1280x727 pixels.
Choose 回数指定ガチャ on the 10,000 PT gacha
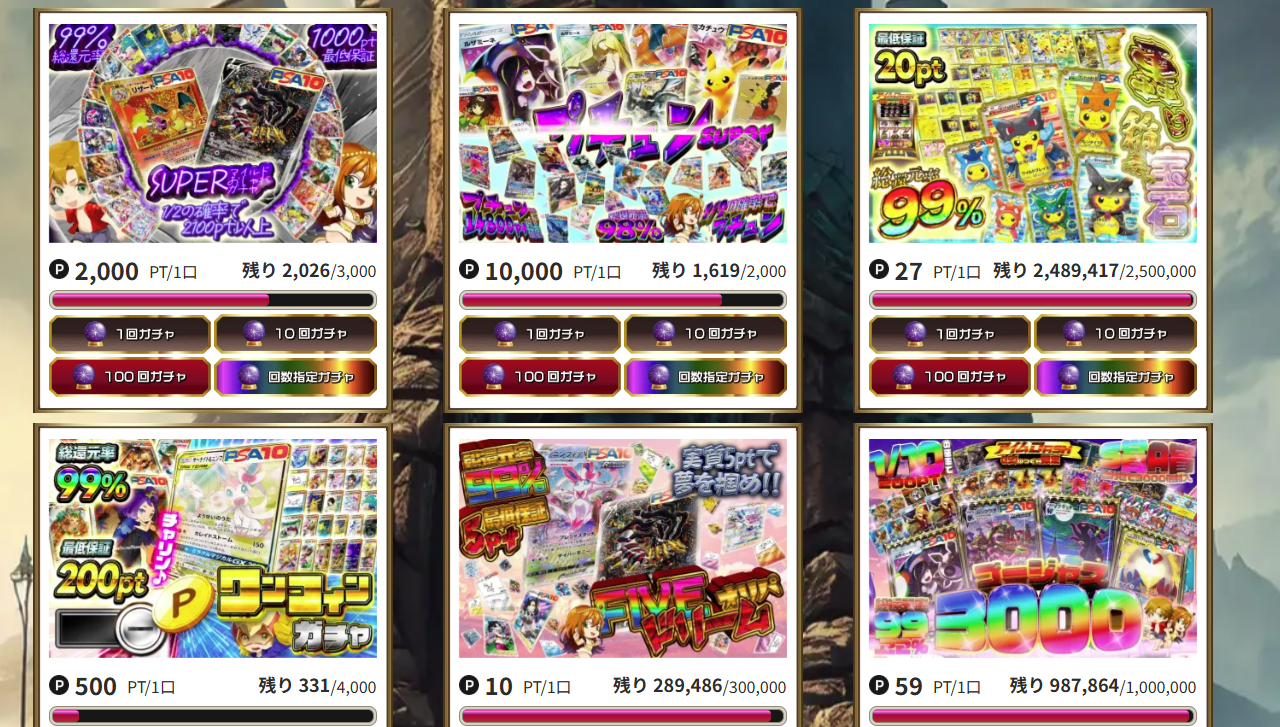click(705, 377)
